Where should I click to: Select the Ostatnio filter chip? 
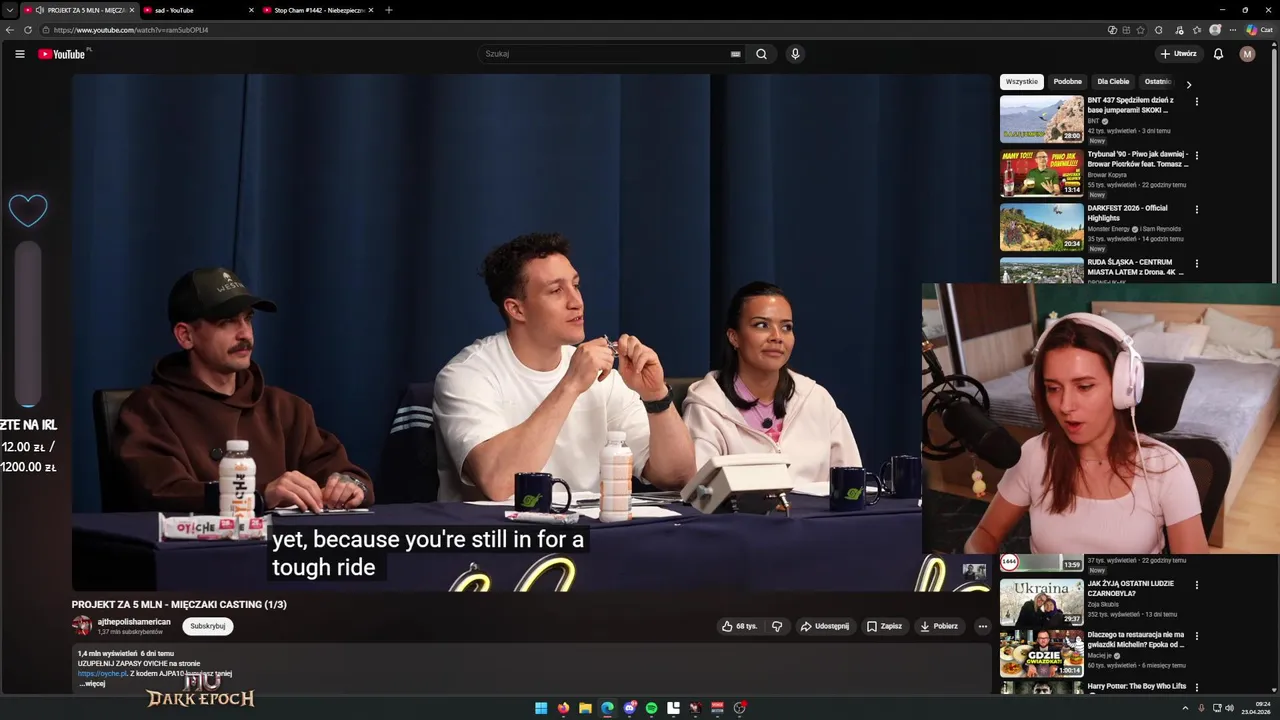[x=1157, y=82]
